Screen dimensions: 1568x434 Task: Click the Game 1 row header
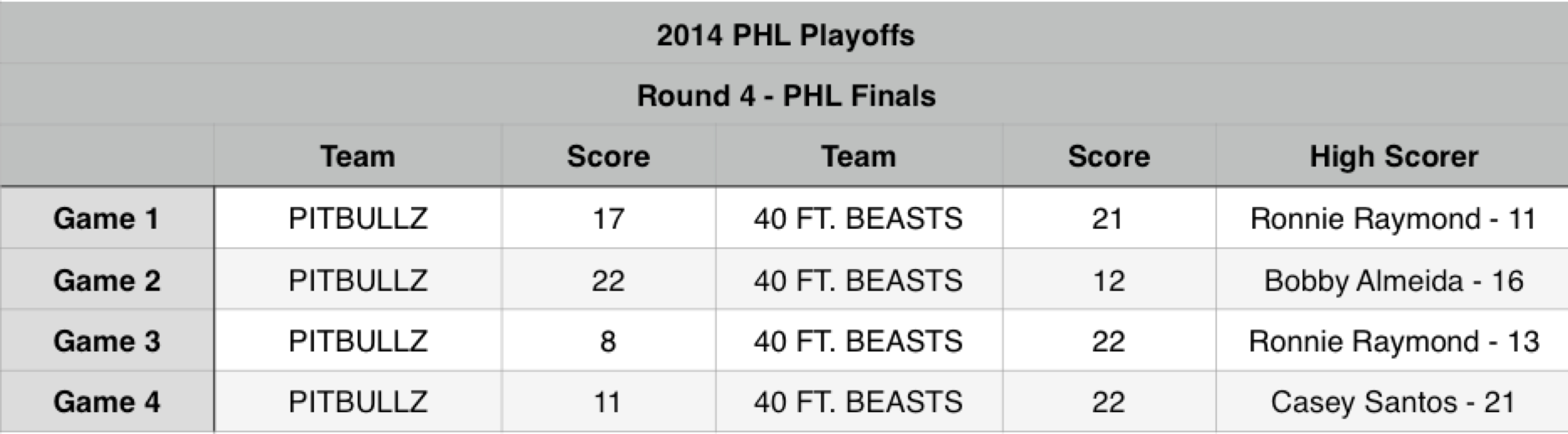pyautogui.click(x=106, y=219)
